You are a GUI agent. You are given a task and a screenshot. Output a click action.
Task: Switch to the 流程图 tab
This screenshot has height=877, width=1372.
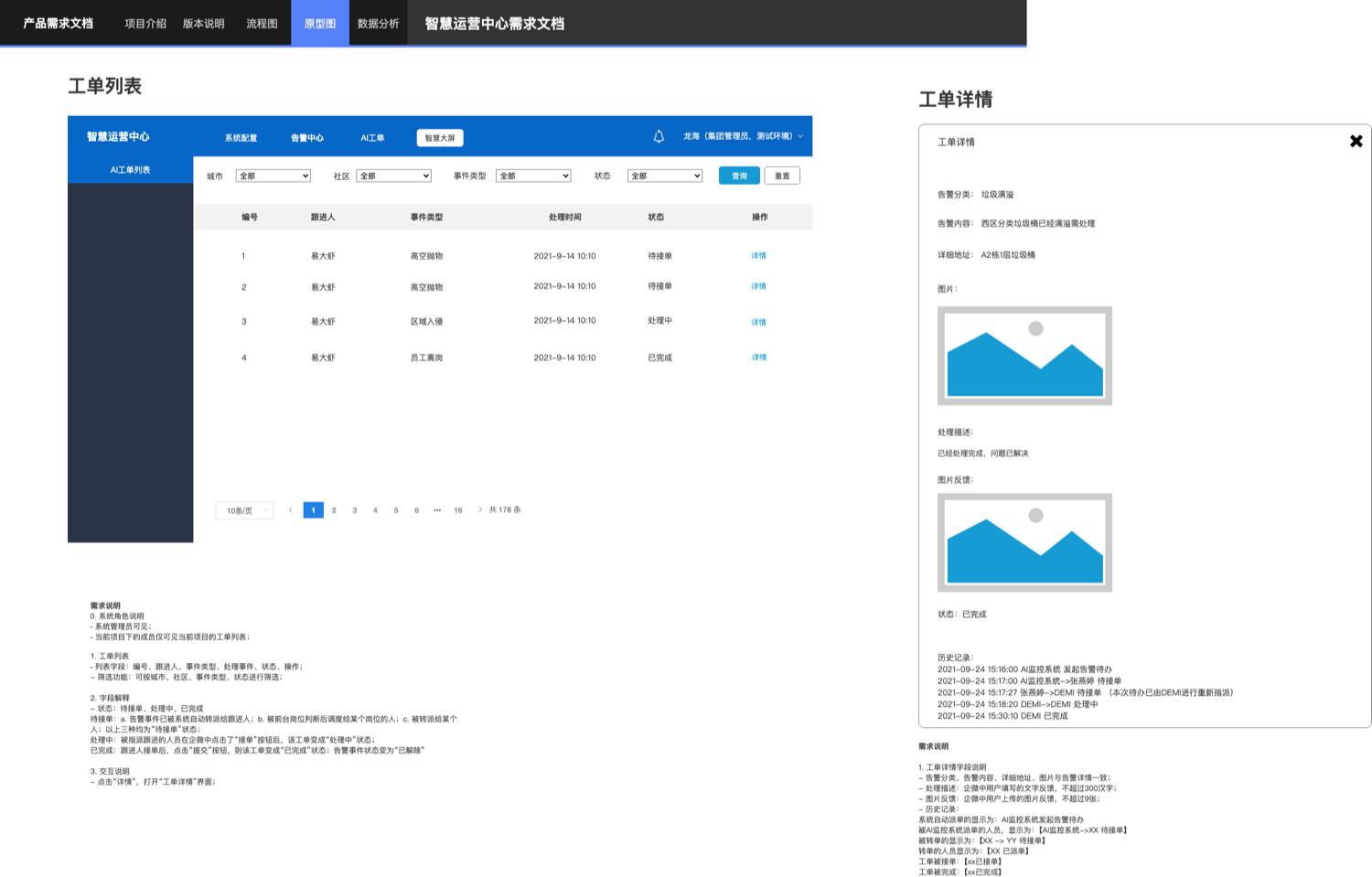pyautogui.click(x=262, y=24)
